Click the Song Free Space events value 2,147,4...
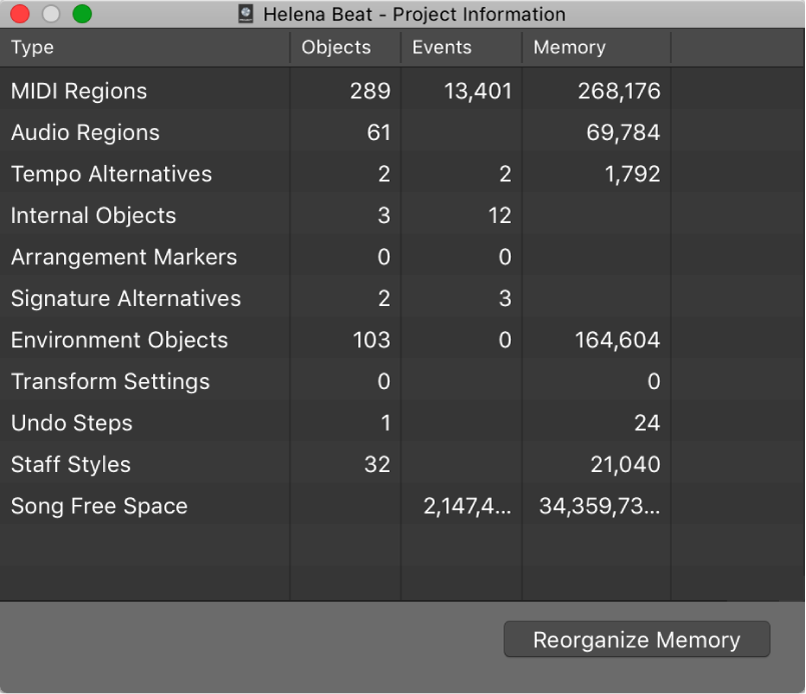The image size is (806, 694). 467,506
